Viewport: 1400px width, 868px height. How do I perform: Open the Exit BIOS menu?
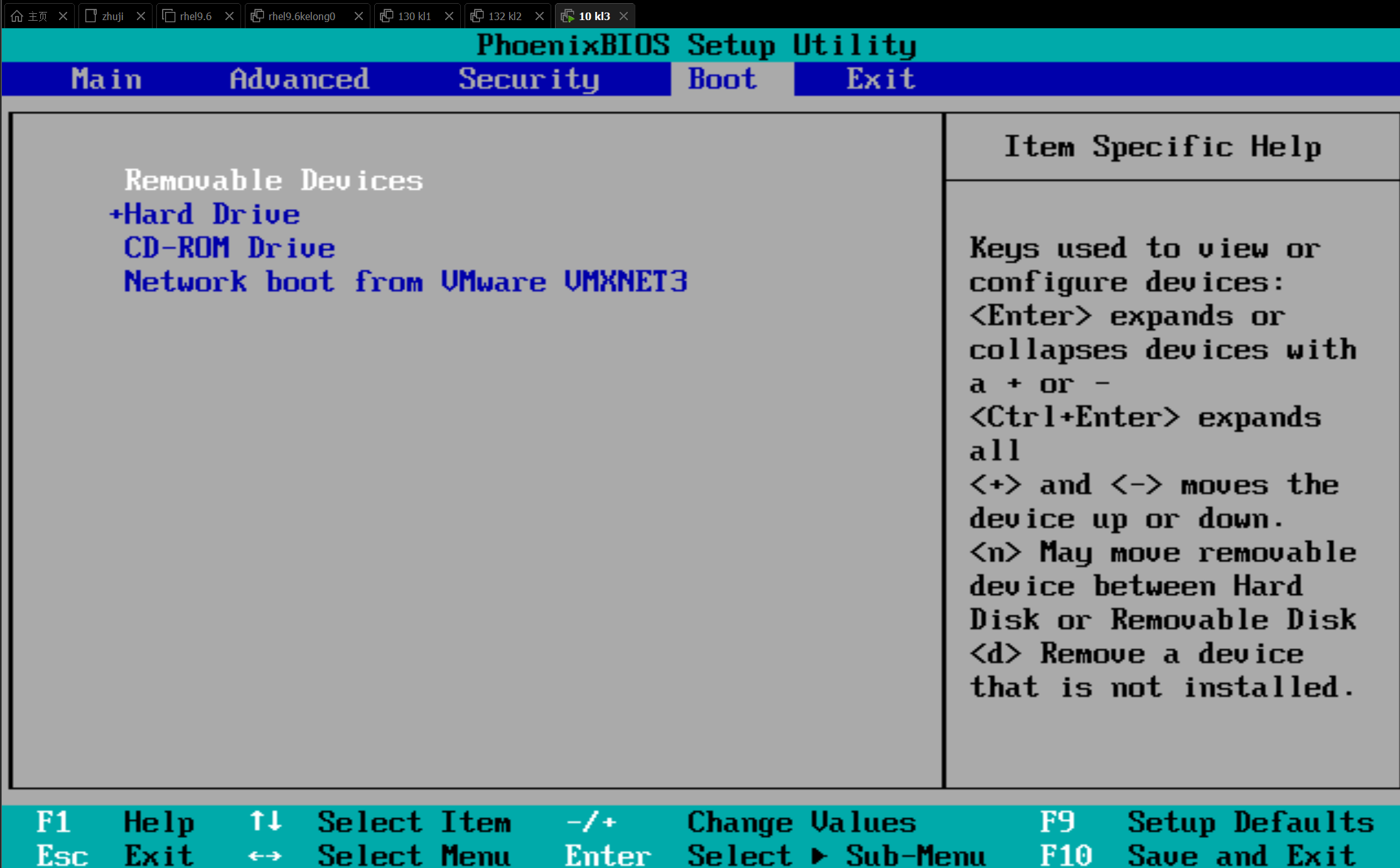click(x=880, y=79)
